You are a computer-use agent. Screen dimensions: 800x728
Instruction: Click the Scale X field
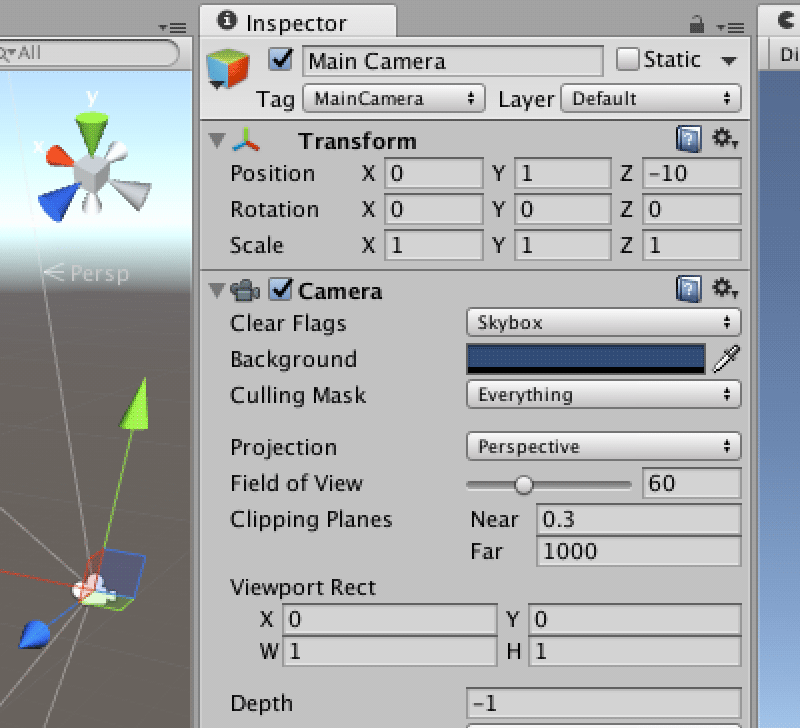[x=433, y=245]
